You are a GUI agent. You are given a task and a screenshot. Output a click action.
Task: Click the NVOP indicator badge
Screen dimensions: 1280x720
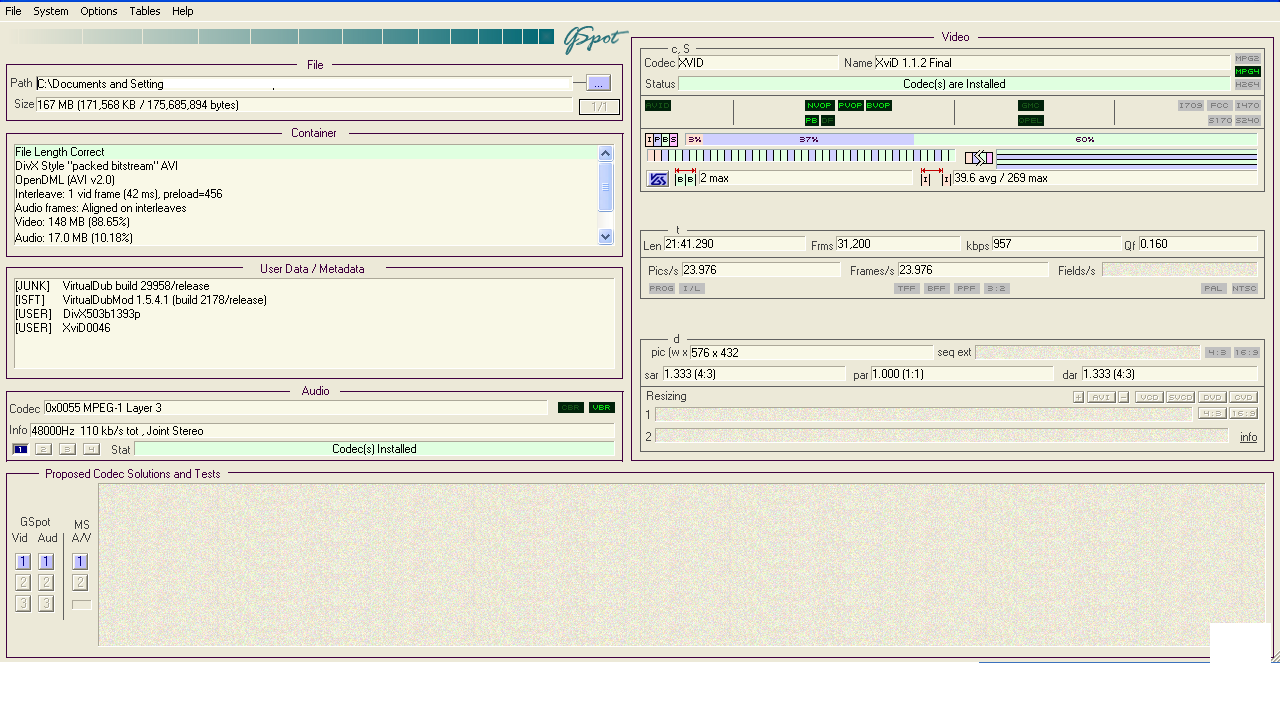(x=819, y=106)
